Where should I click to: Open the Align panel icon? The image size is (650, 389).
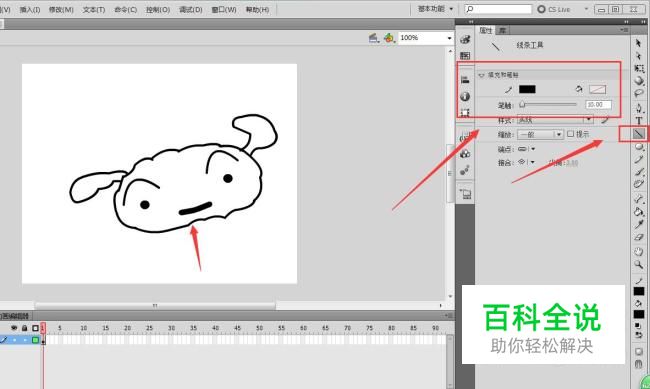click(465, 80)
